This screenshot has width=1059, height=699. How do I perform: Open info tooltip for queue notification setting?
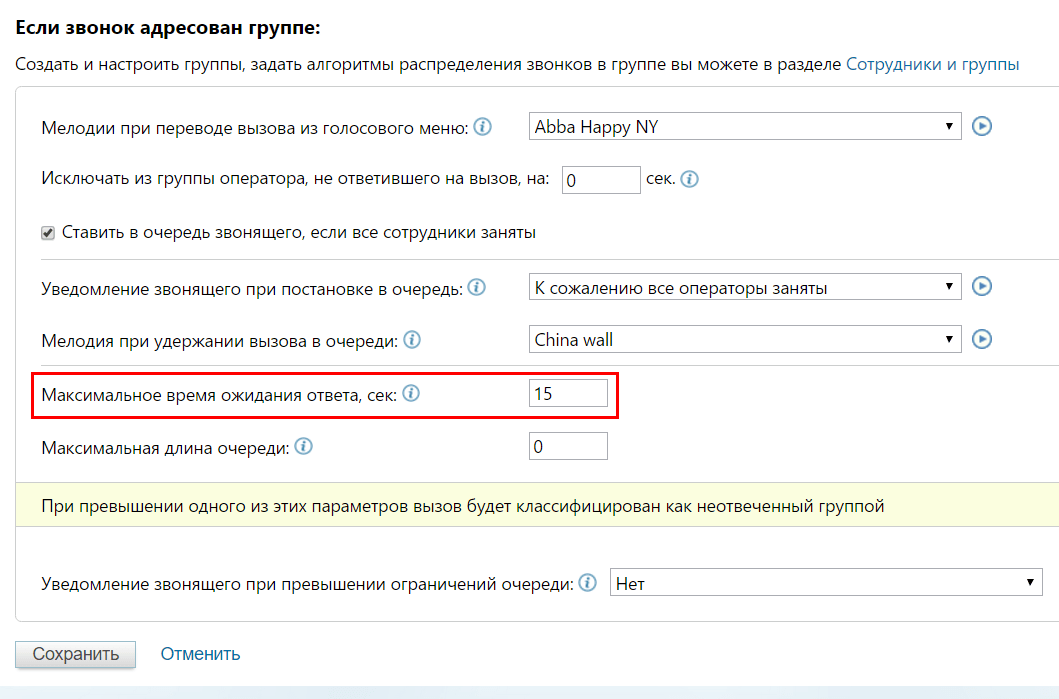[x=477, y=288]
